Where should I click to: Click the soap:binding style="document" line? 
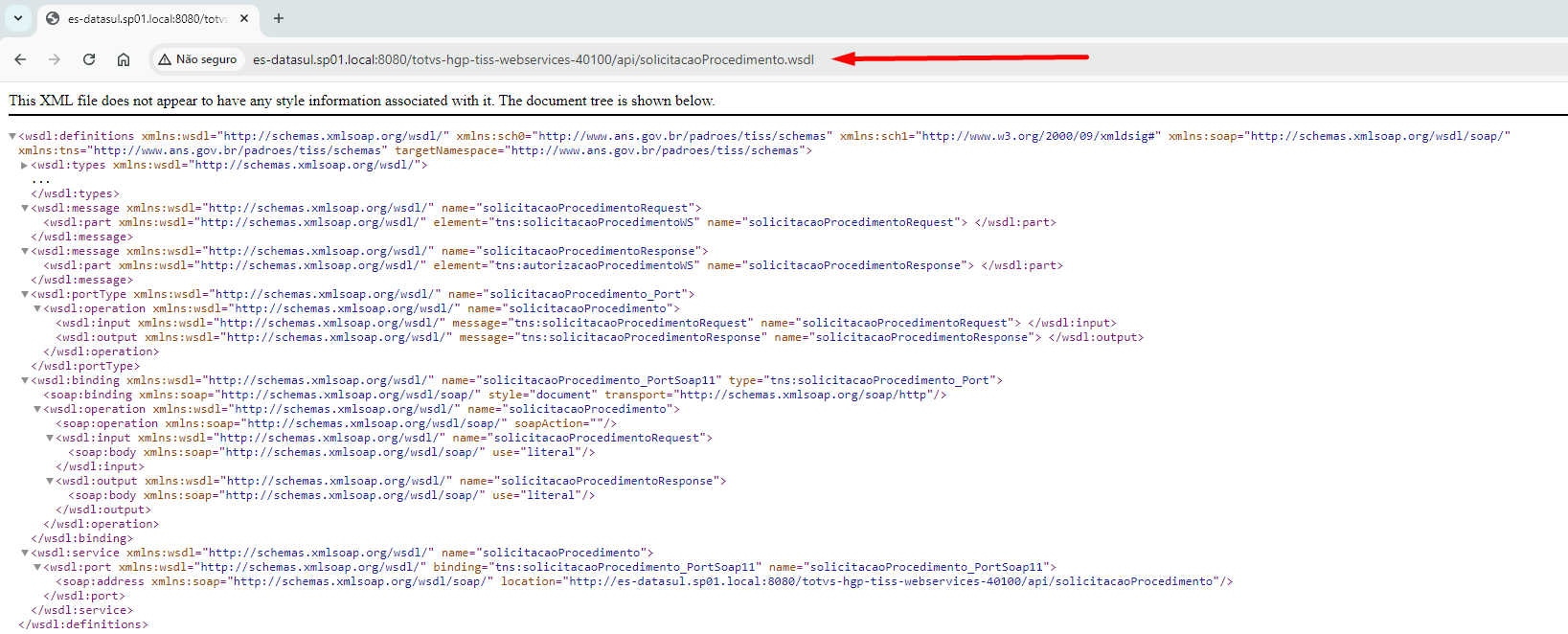point(495,395)
